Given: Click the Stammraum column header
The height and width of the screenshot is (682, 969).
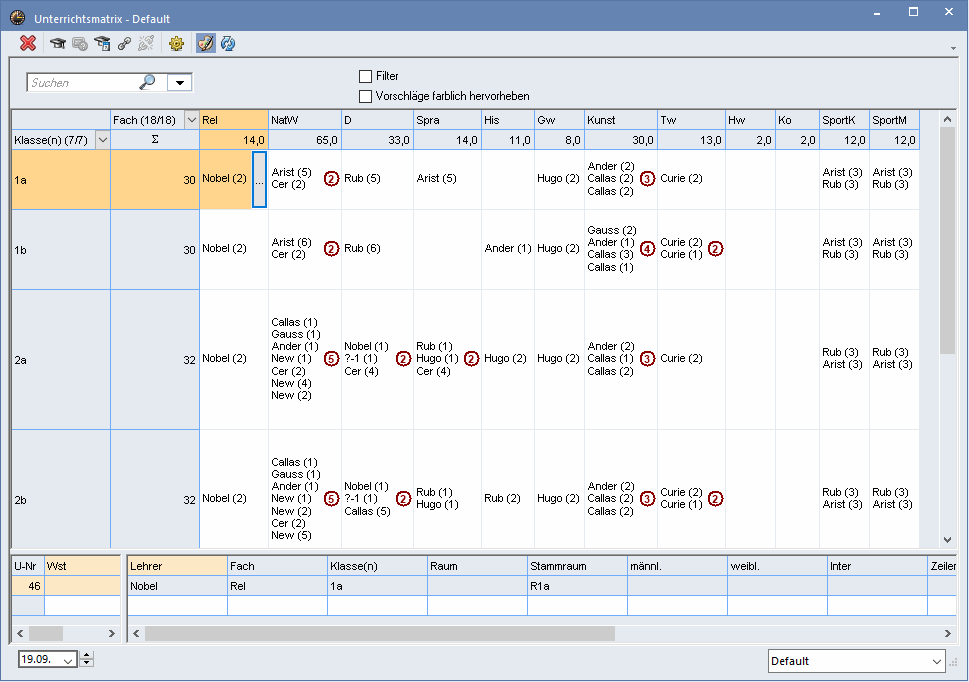Looking at the screenshot, I should point(577,566).
